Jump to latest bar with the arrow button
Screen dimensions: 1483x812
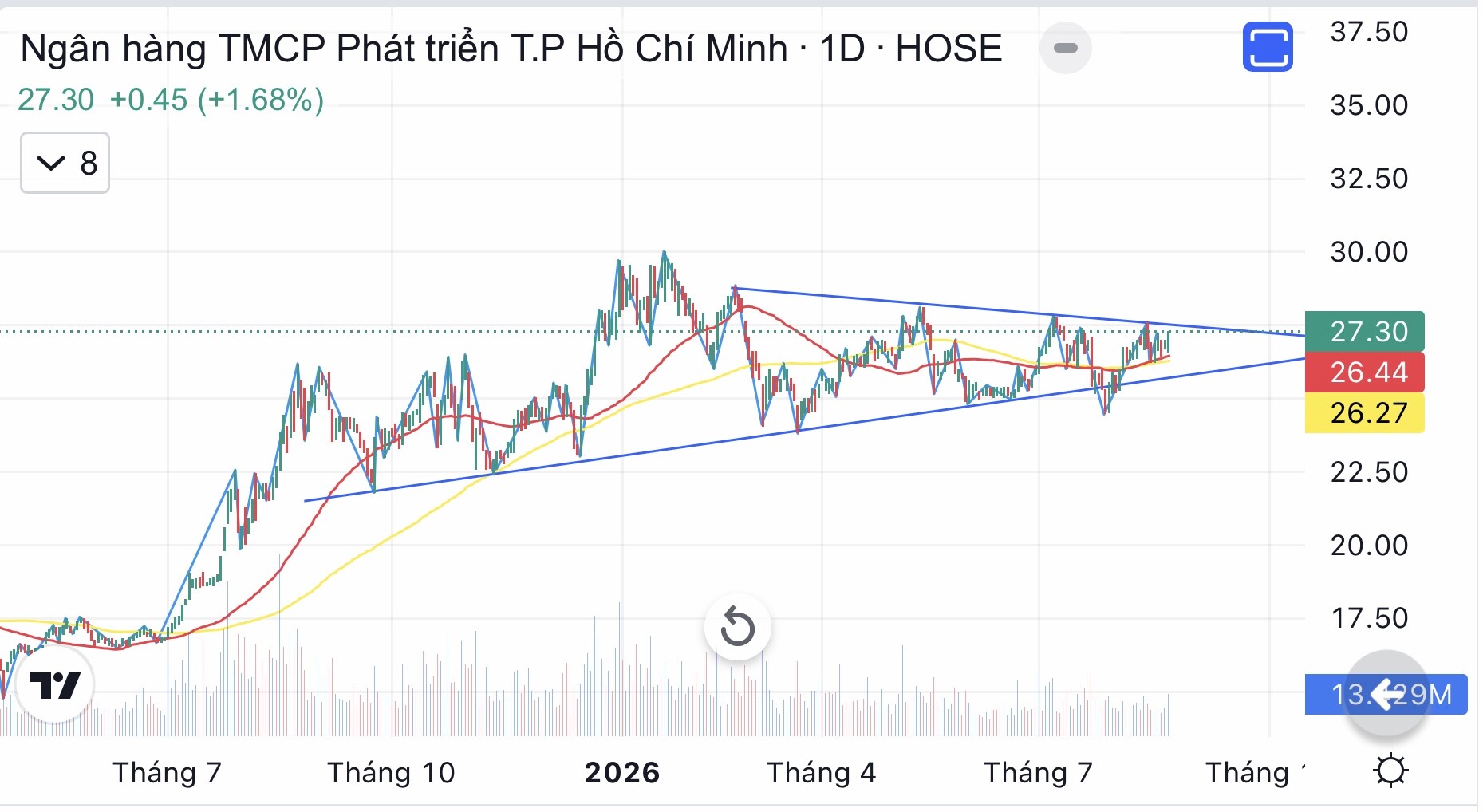tap(1387, 693)
